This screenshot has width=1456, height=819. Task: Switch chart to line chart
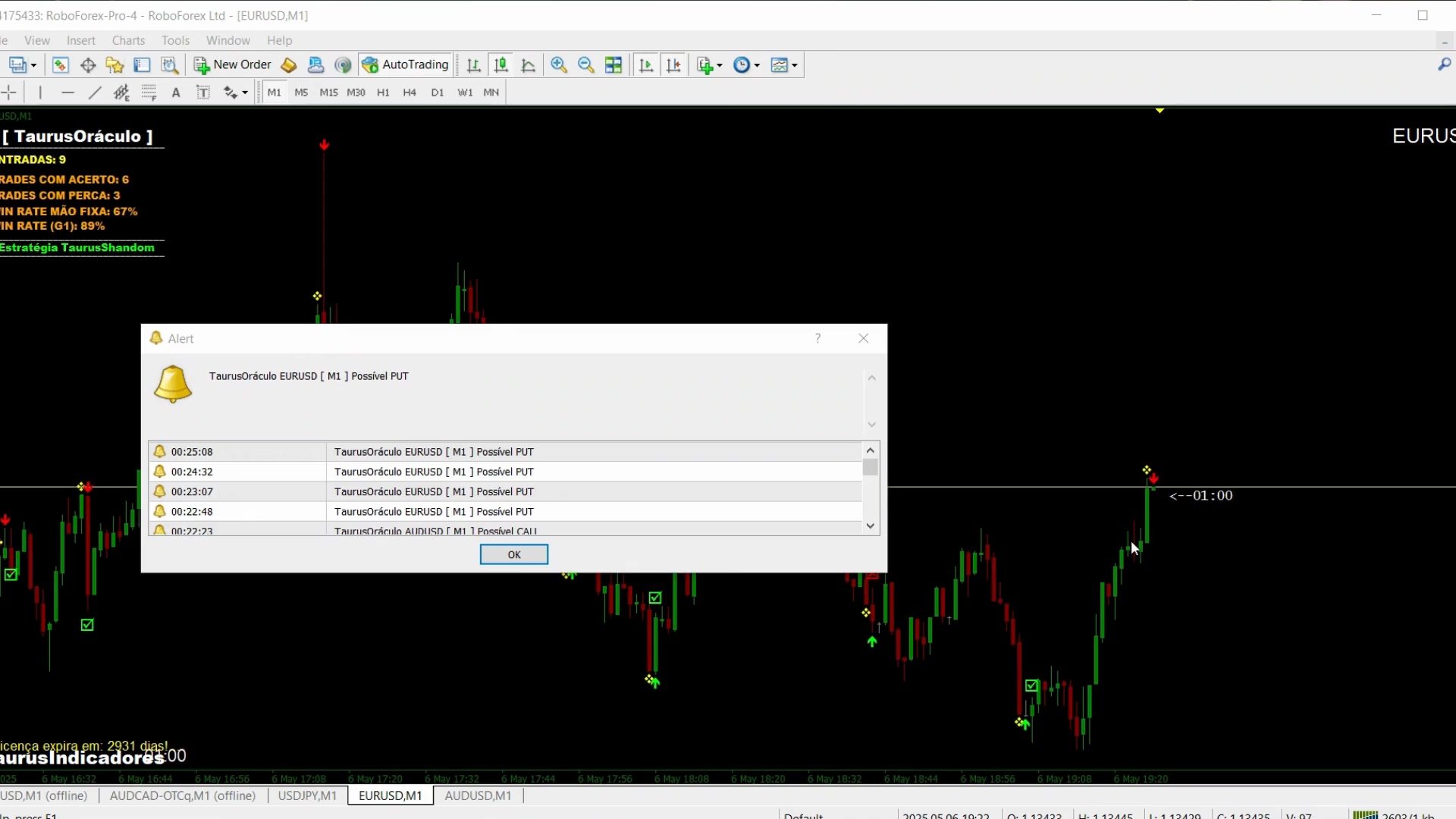pyautogui.click(x=529, y=65)
